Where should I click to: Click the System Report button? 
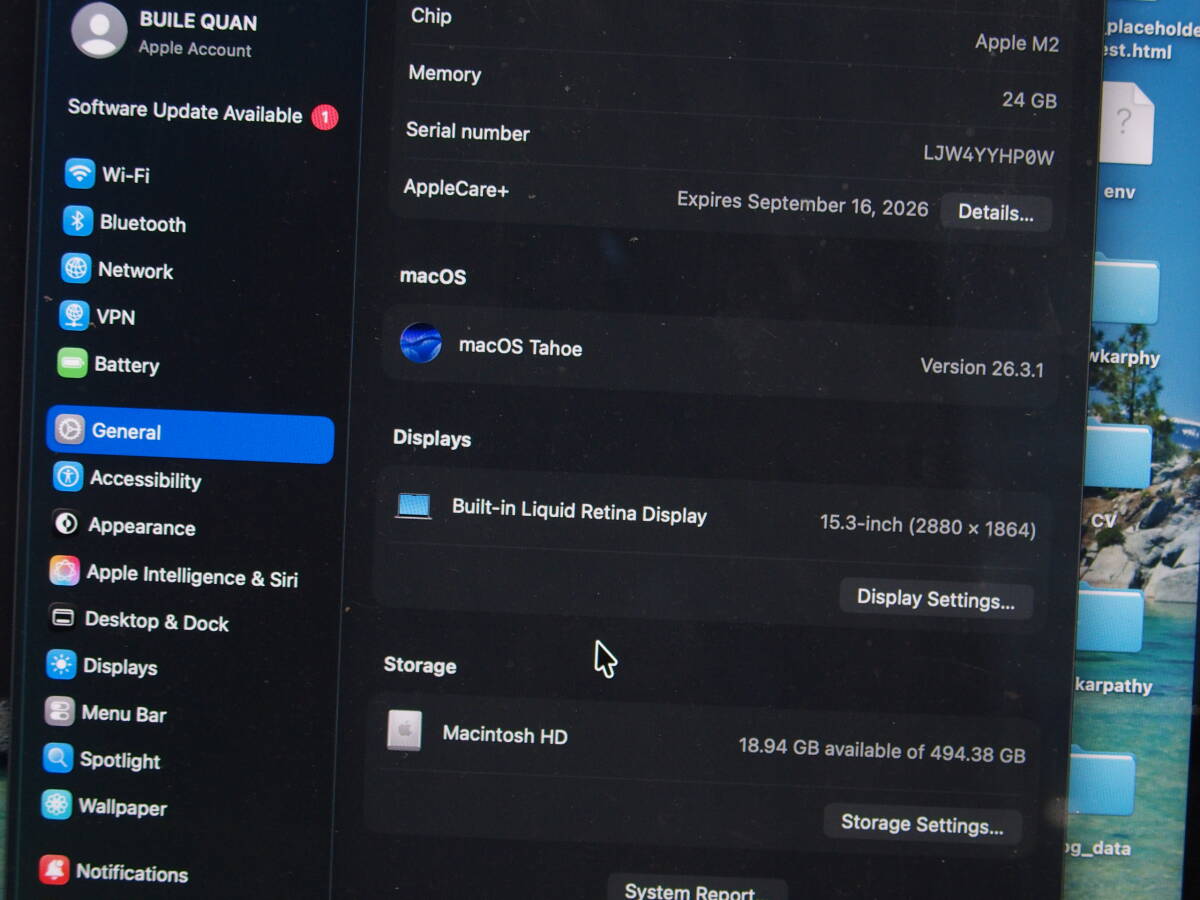pyautogui.click(x=696, y=889)
